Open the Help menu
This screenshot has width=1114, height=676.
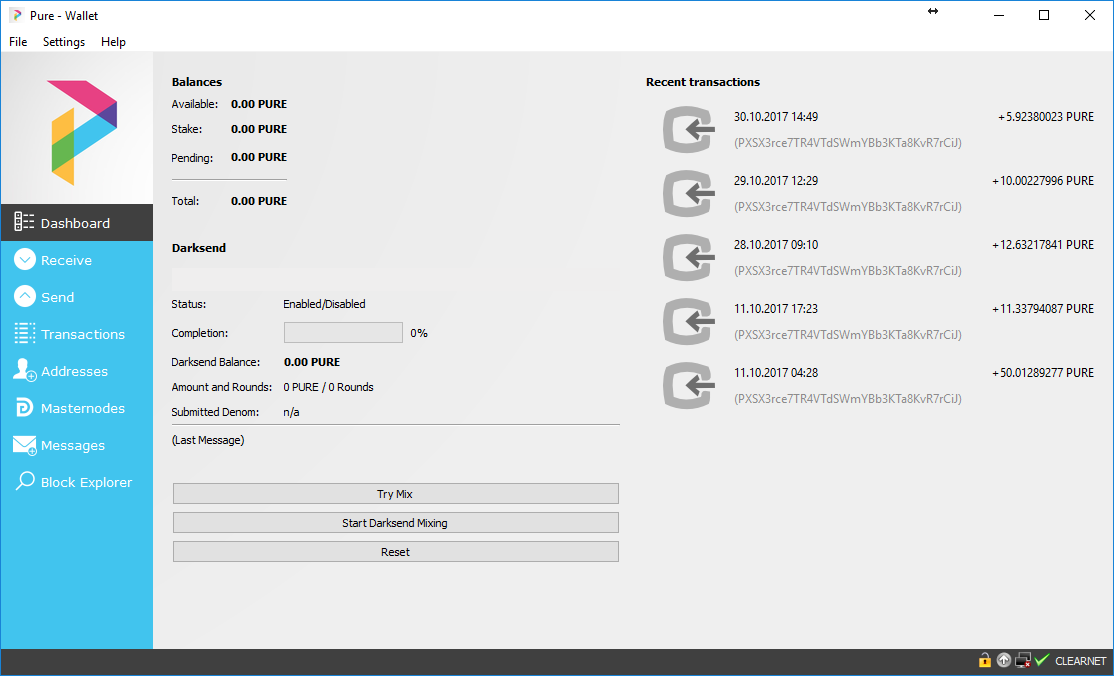coord(113,42)
